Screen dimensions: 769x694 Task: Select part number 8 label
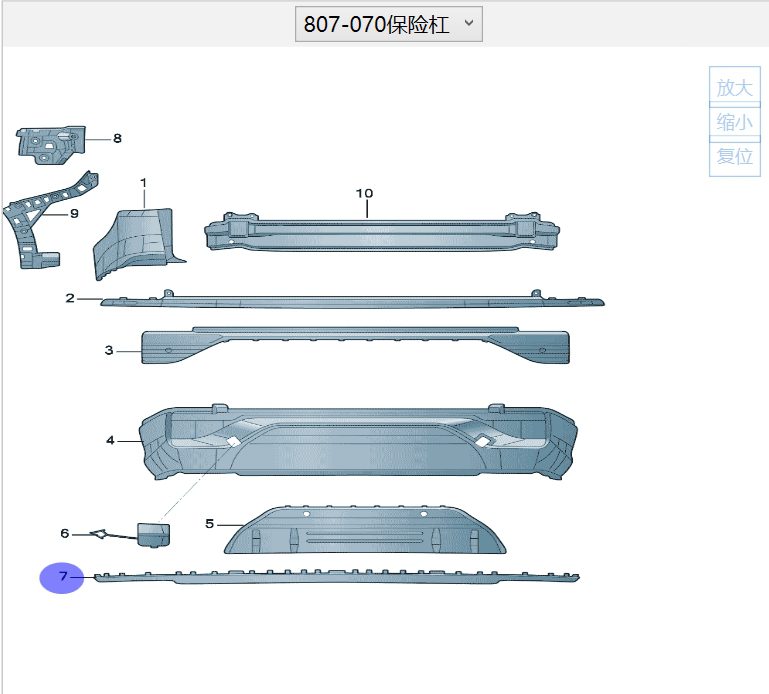(x=117, y=139)
